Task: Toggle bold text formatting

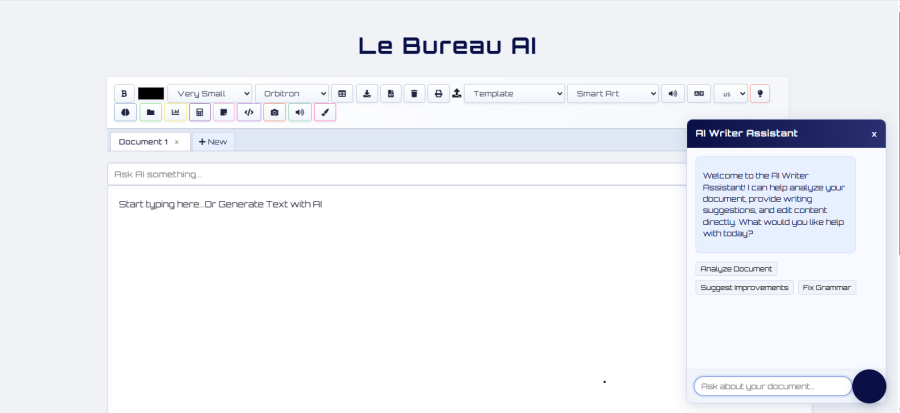Action: click(124, 93)
